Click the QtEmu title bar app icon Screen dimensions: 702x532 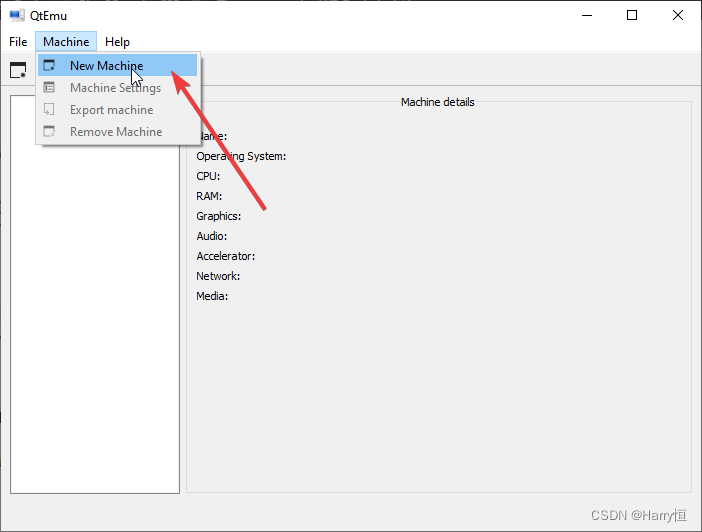pos(17,15)
